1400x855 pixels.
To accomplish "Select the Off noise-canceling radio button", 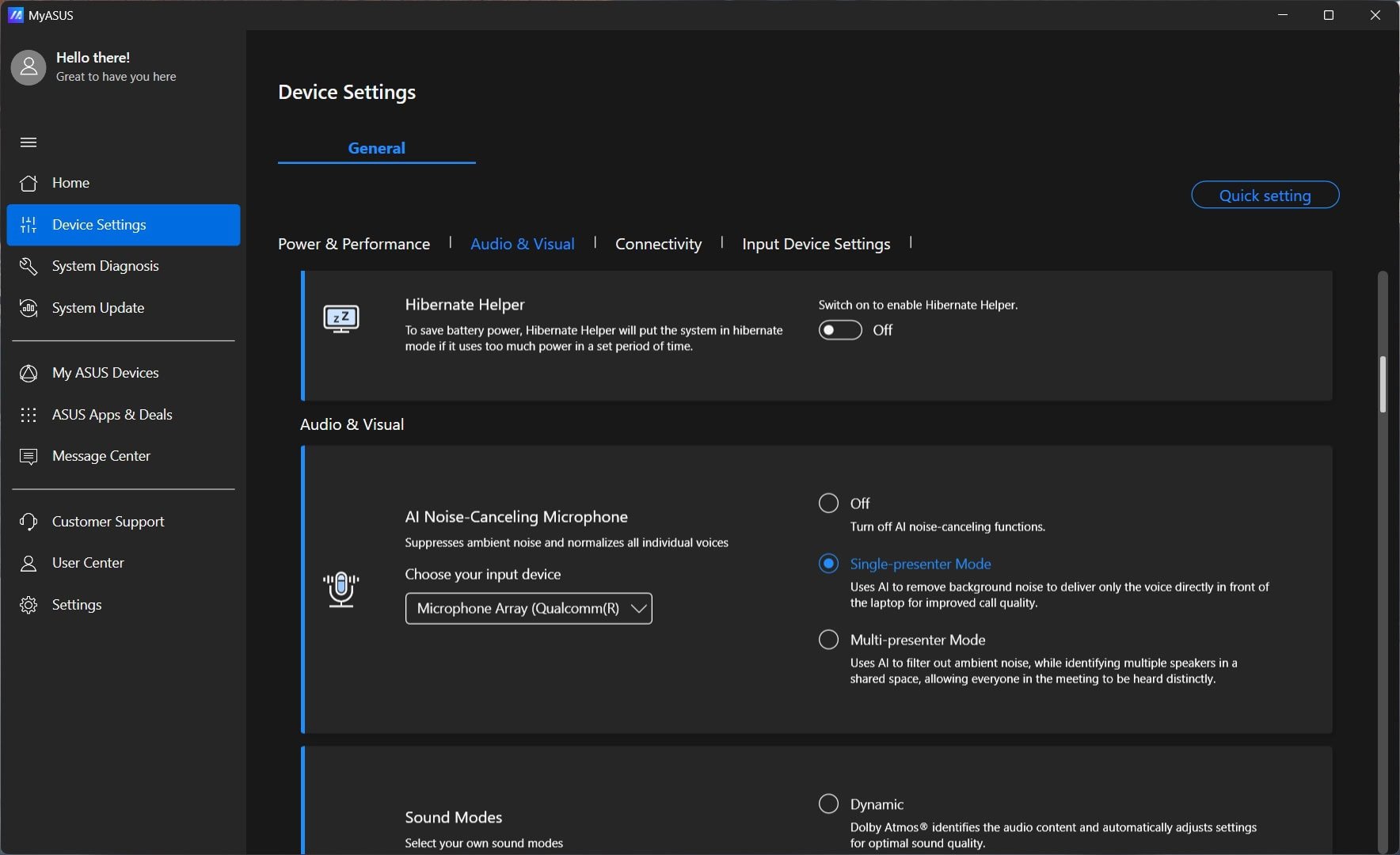I will pyautogui.click(x=828, y=503).
